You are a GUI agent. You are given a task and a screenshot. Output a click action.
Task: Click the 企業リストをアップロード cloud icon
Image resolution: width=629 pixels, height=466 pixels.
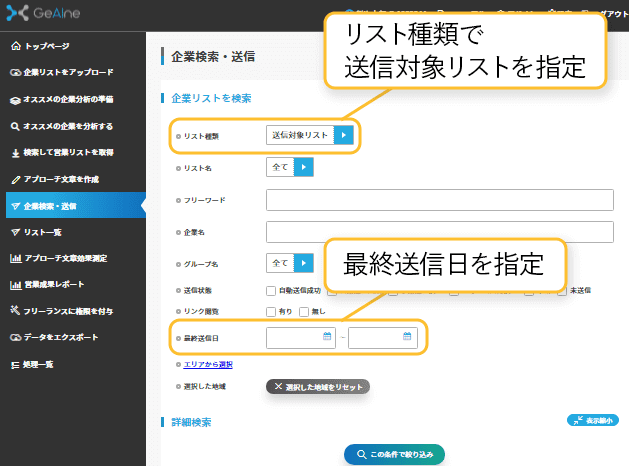tap(15, 73)
